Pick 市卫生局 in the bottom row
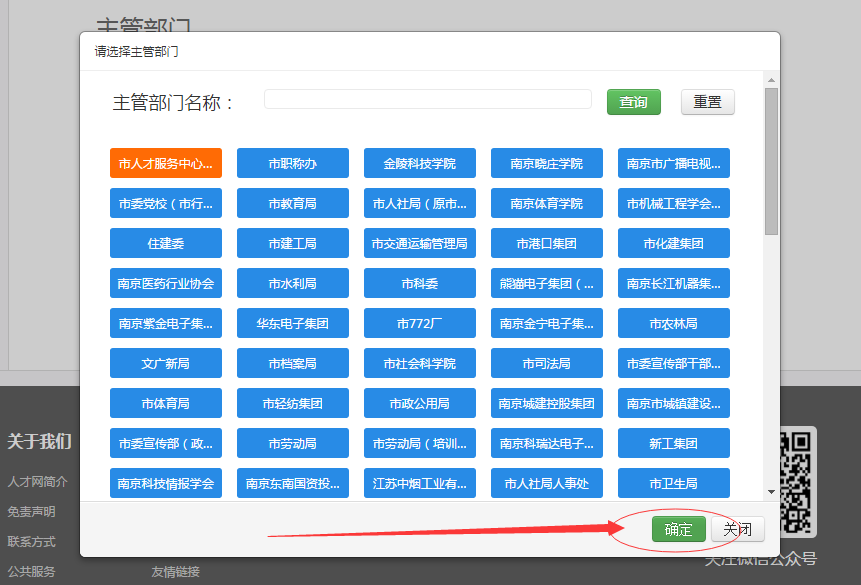 673,483
